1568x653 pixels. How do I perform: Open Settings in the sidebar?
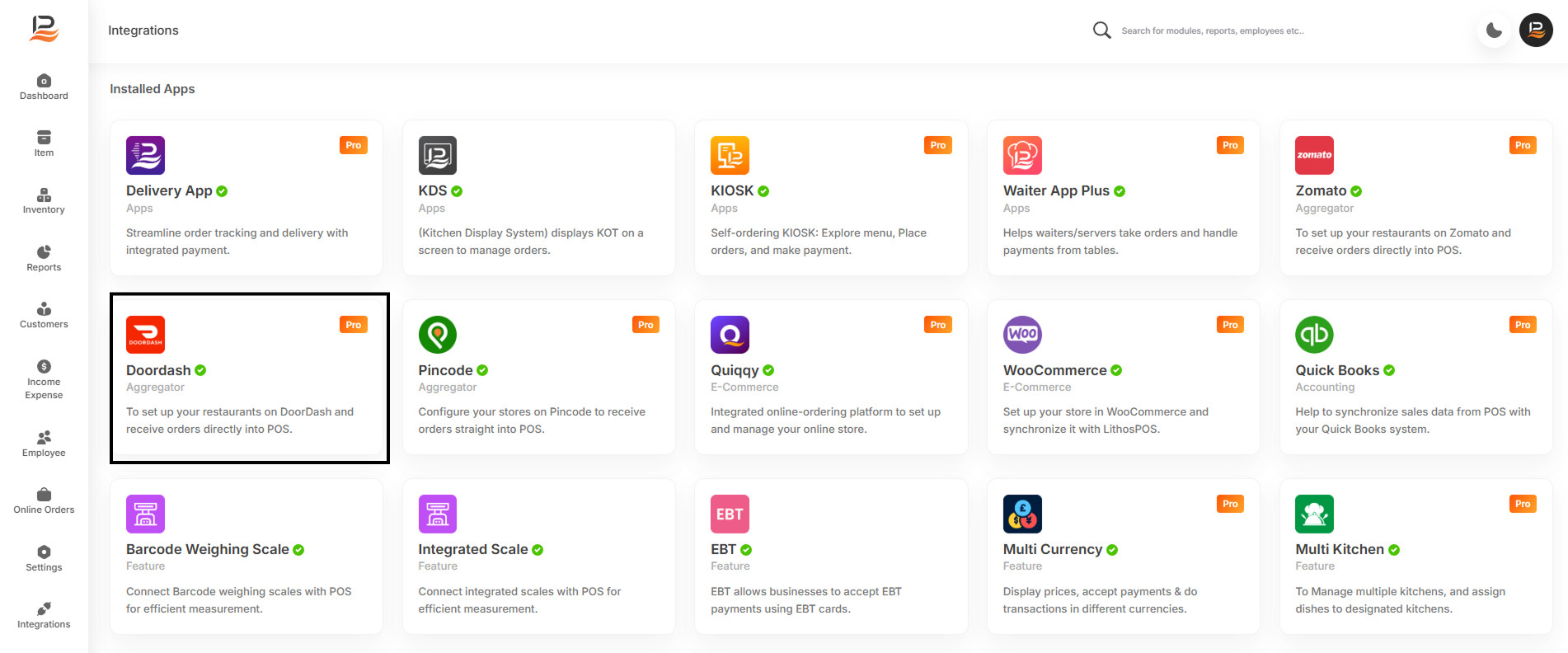pyautogui.click(x=44, y=559)
